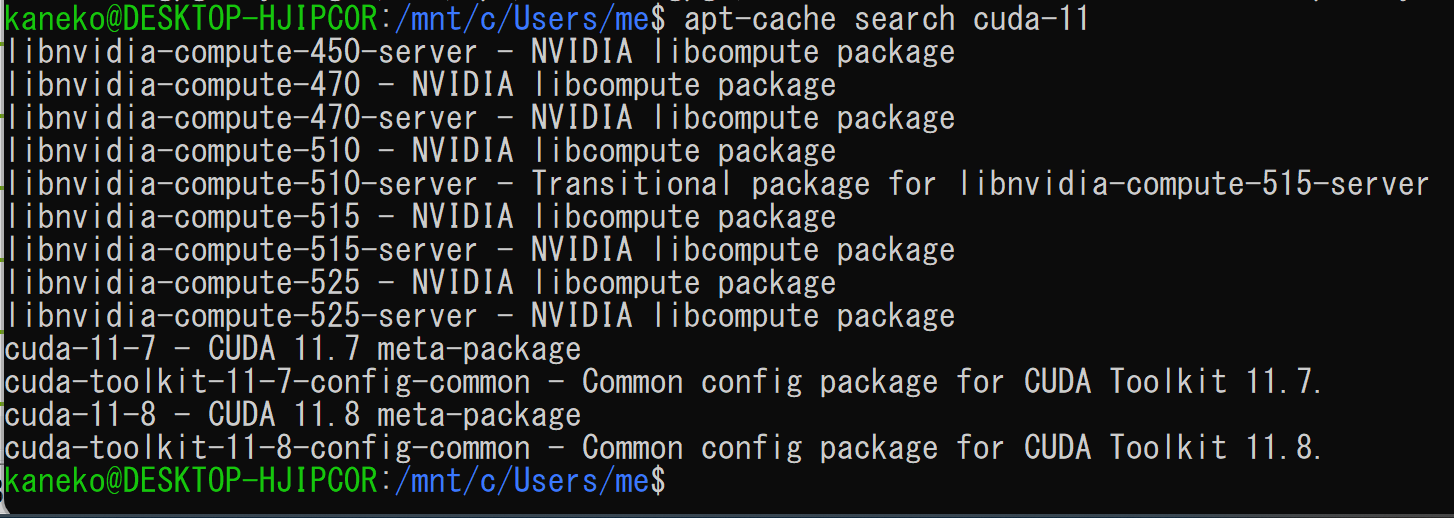This screenshot has width=1454, height=518.
Task: Click the libnvidia-compute-515-server line's package name
Action: point(241,250)
